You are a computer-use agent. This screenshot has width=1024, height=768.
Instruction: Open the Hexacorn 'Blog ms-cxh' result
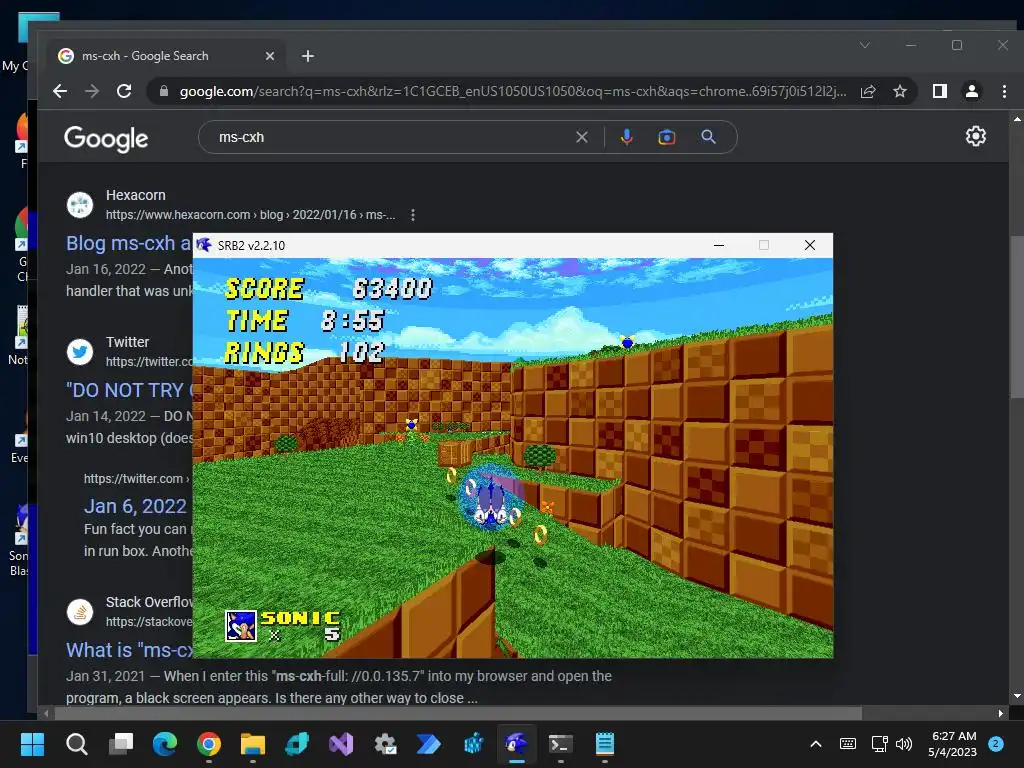coord(129,243)
